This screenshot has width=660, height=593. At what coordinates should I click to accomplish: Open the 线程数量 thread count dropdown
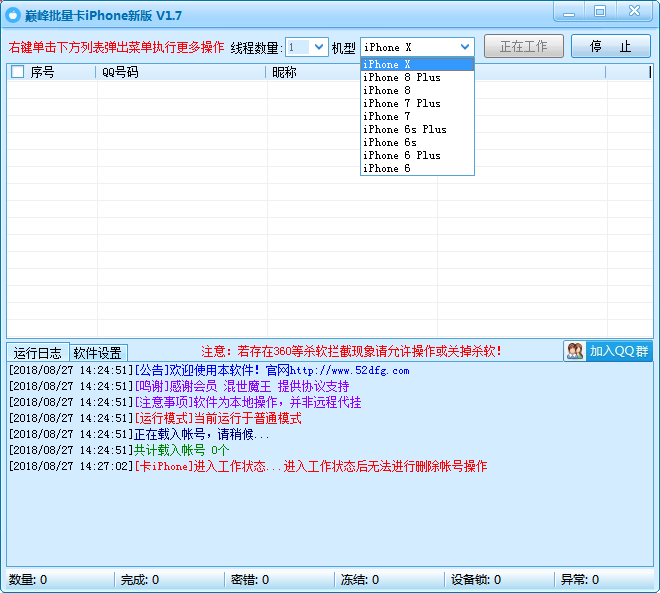click(319, 47)
